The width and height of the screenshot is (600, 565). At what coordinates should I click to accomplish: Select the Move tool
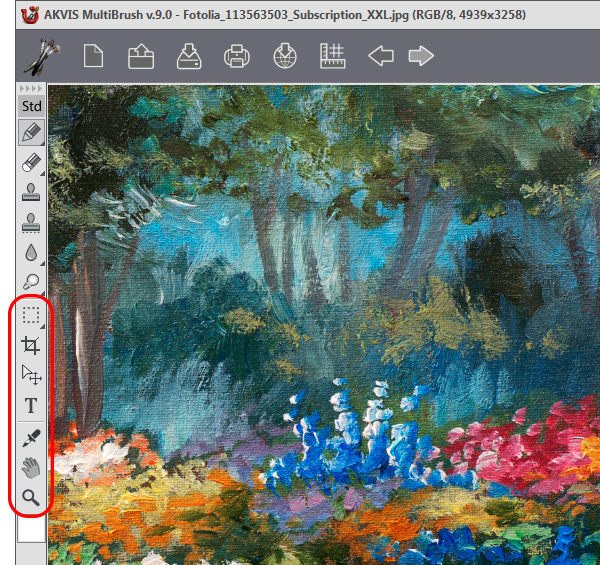[31, 375]
